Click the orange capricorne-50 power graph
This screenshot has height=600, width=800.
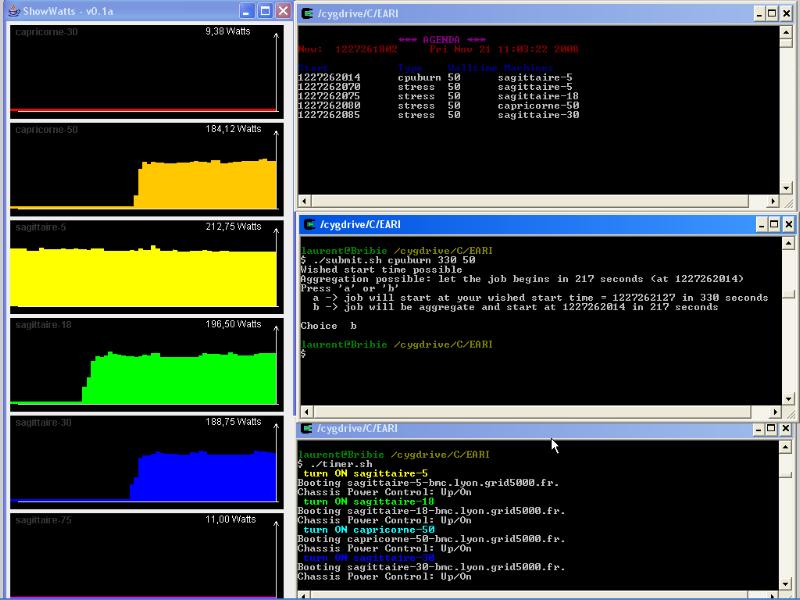tap(147, 169)
